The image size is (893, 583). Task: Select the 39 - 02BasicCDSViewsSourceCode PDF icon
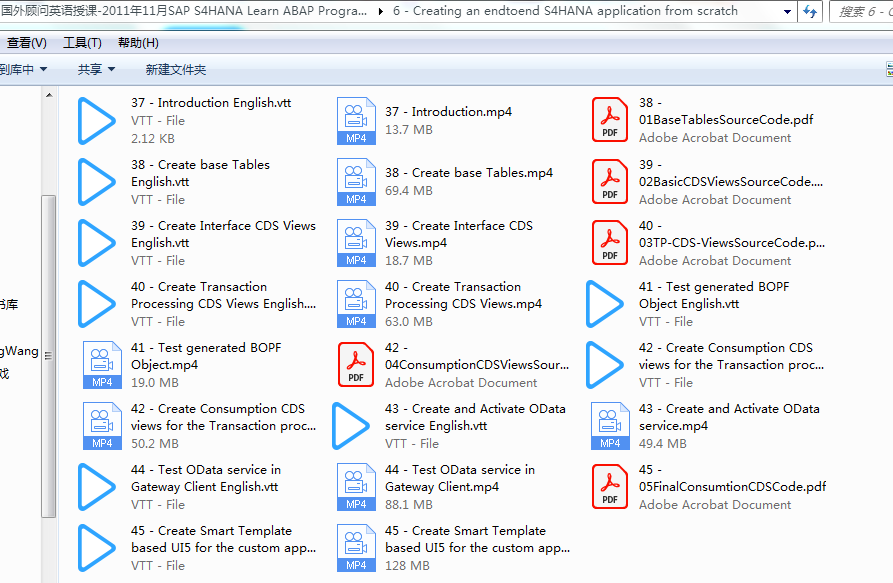click(x=610, y=181)
